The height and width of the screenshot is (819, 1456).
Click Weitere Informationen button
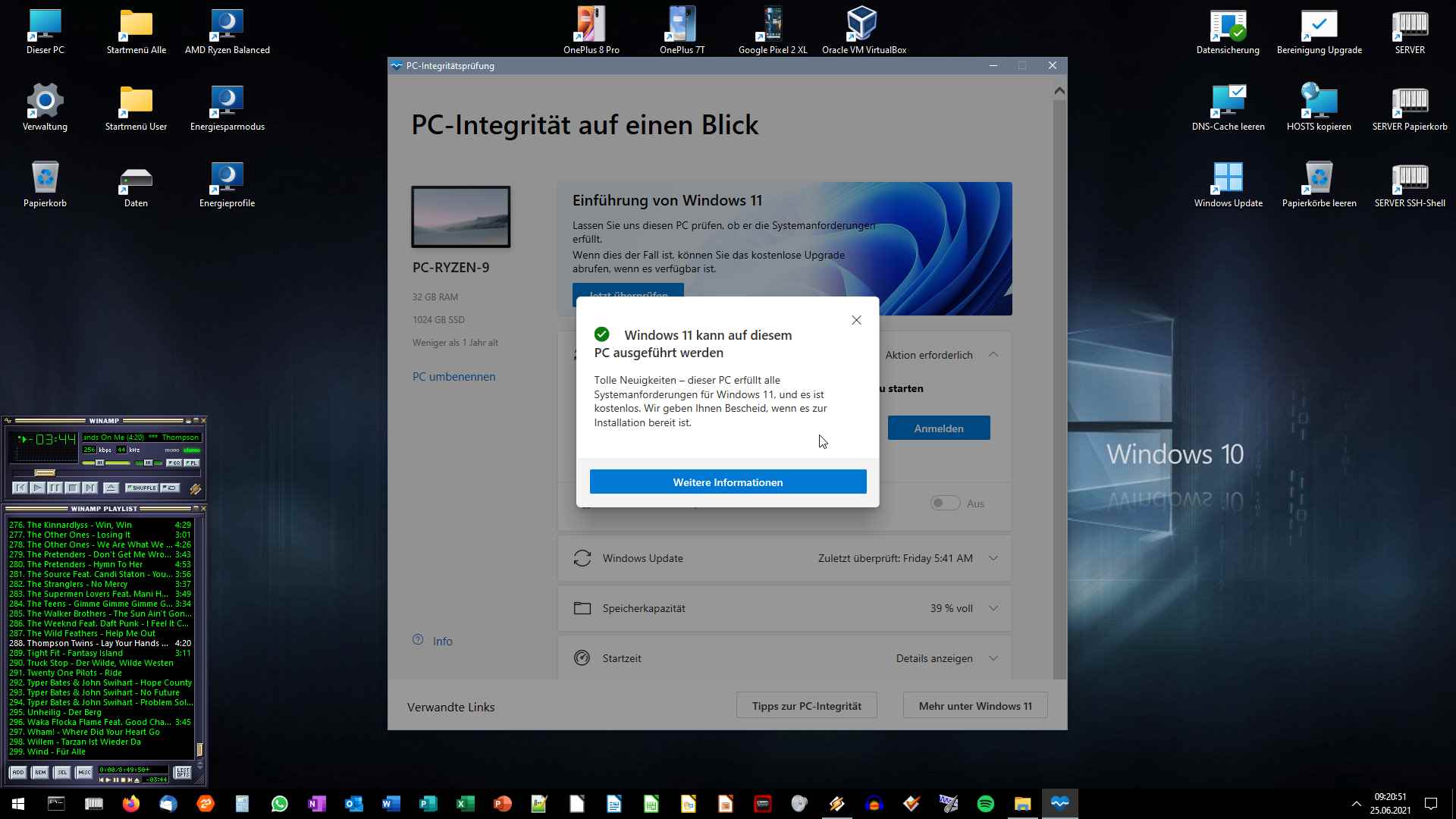tap(728, 482)
